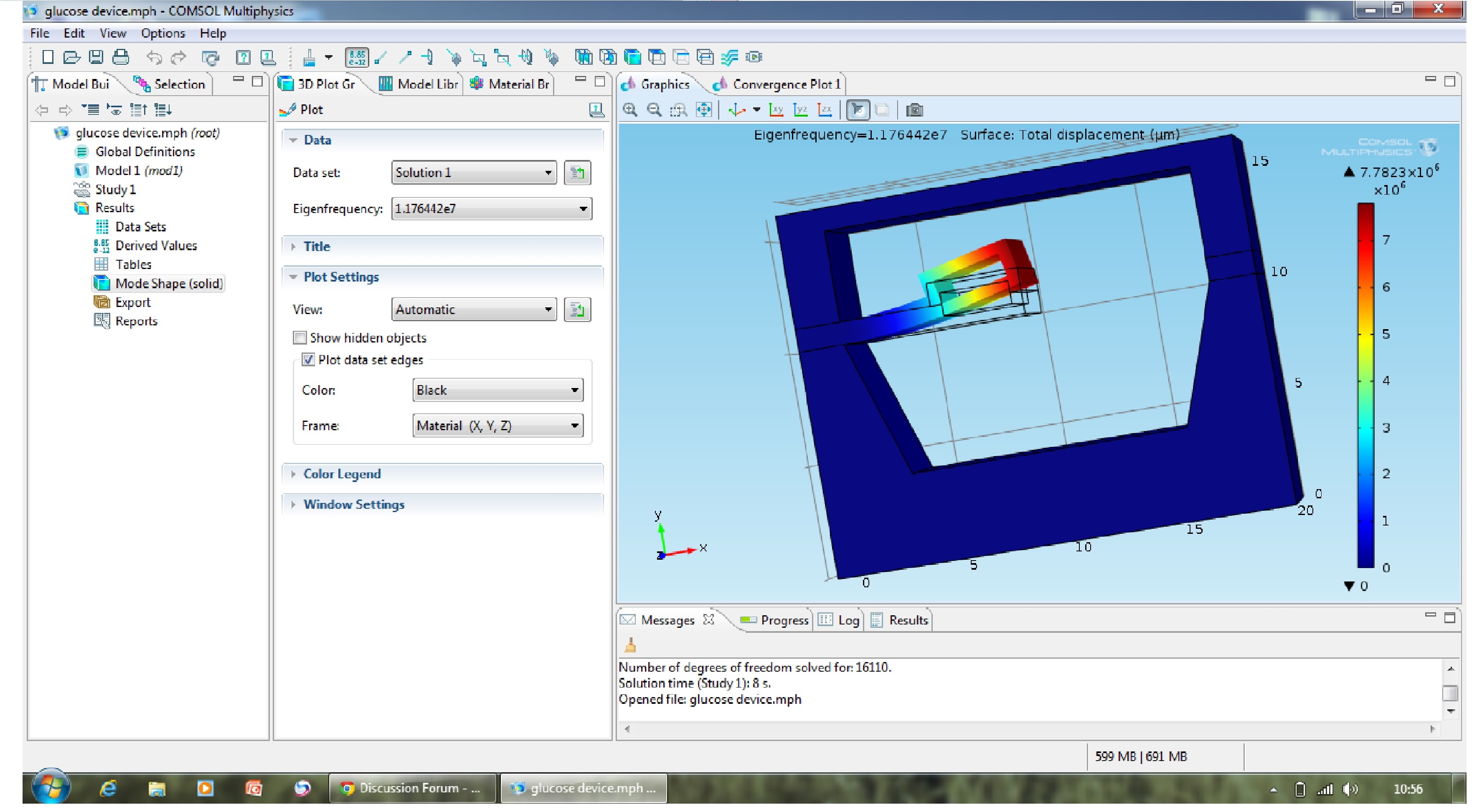The width and height of the screenshot is (1472, 812).
Task: Zoom in on the Graphics view
Action: tap(630, 110)
